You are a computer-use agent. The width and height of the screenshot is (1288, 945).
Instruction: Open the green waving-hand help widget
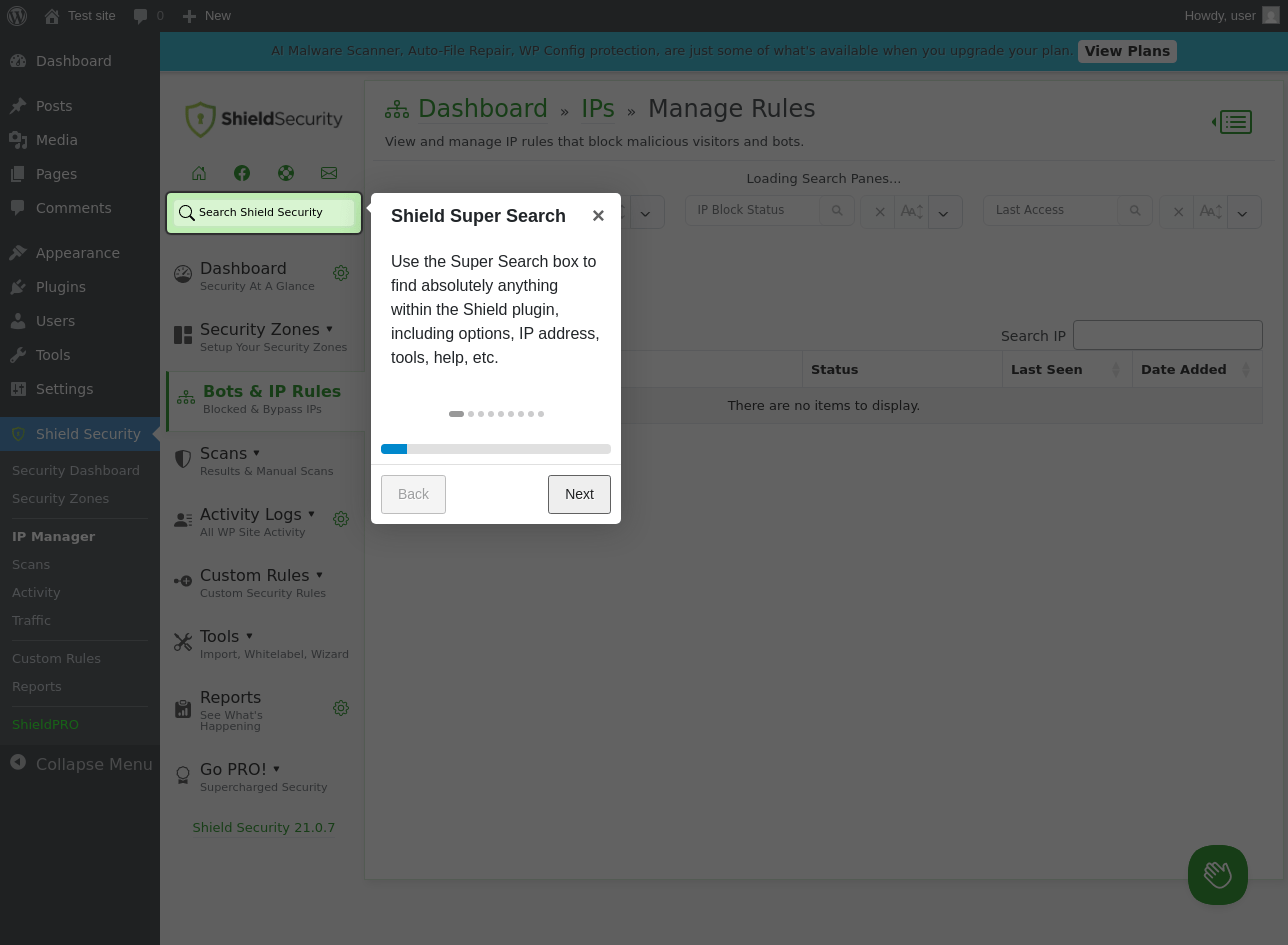coord(1218,875)
